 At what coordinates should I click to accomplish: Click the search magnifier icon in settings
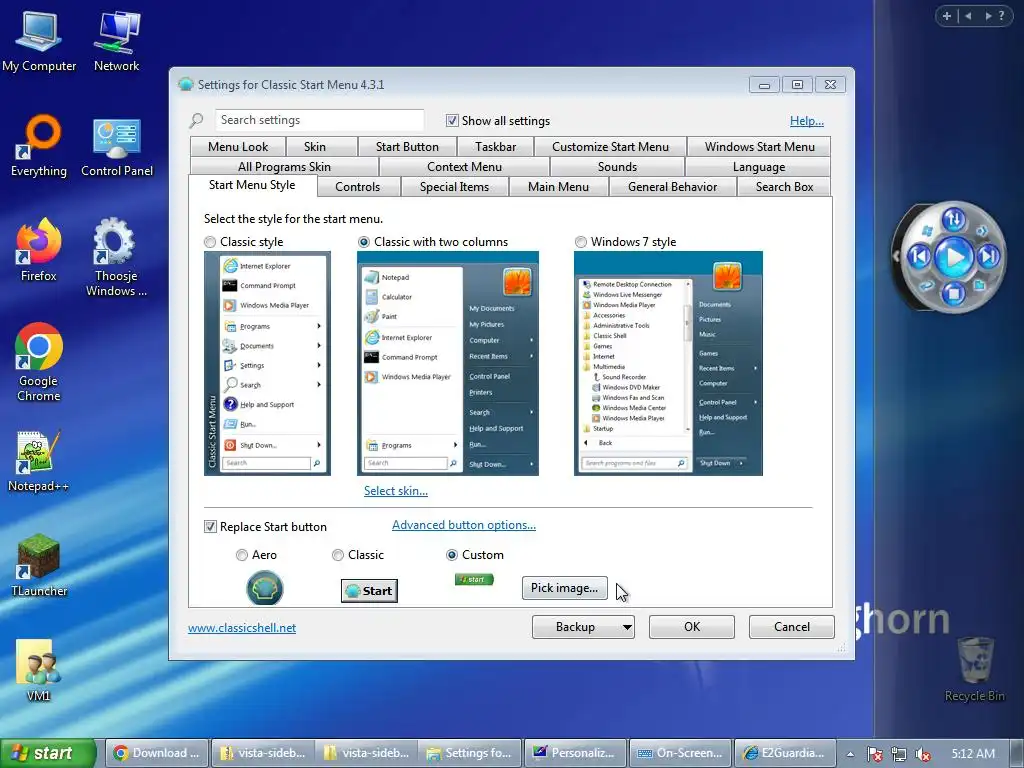(x=197, y=120)
